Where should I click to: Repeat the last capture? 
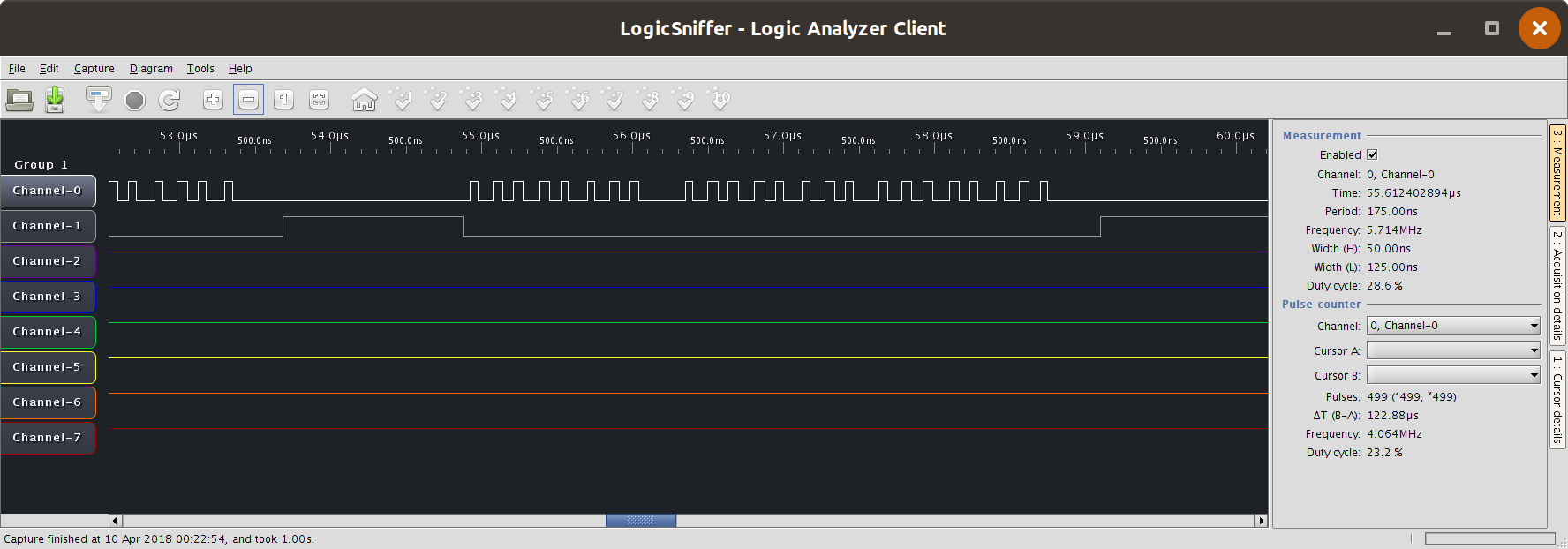pyautogui.click(x=170, y=100)
